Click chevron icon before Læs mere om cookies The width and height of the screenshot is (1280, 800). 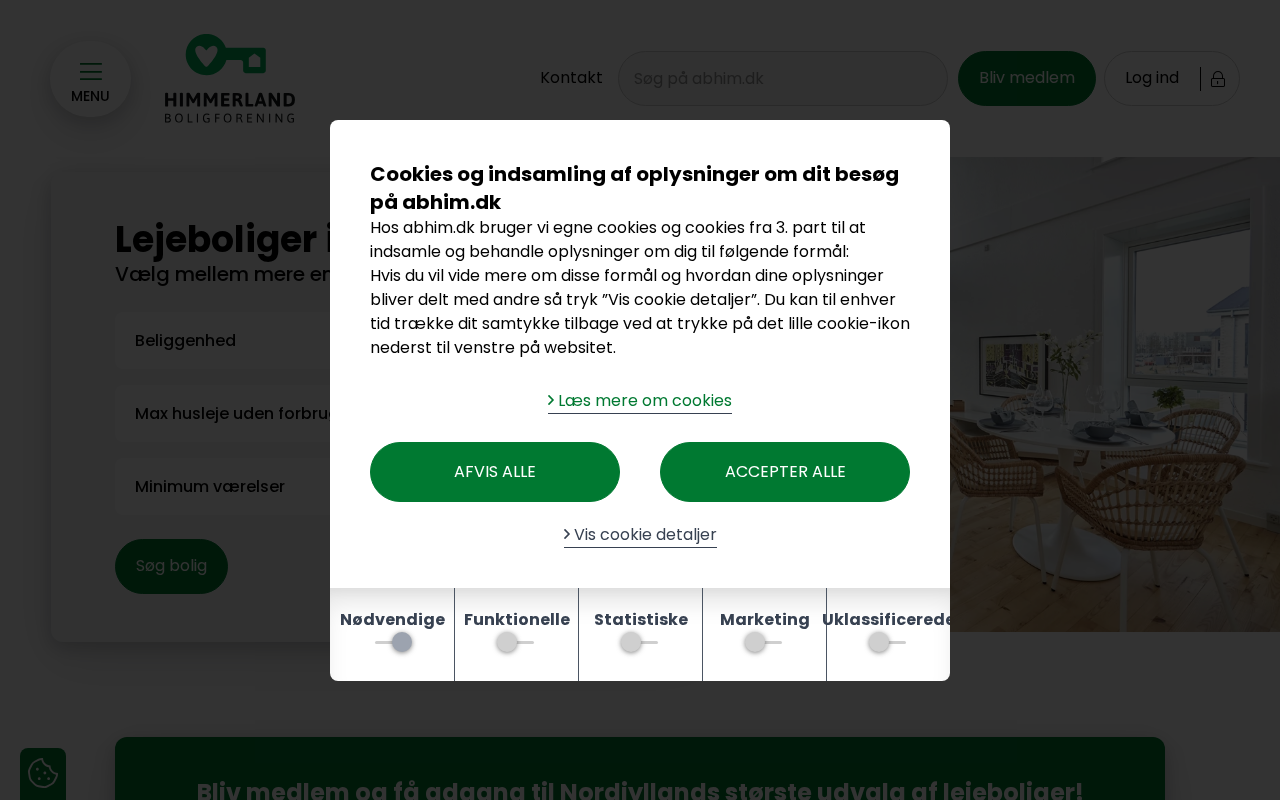click(x=551, y=400)
